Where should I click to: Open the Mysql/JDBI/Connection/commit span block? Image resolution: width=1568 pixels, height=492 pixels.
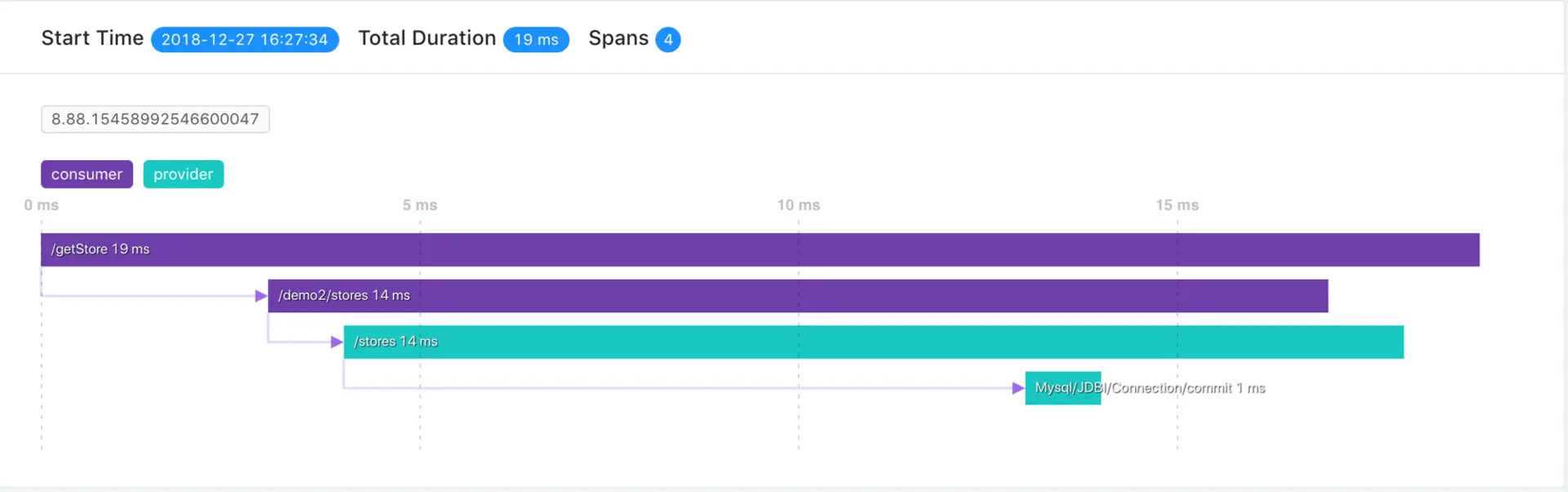point(1063,388)
